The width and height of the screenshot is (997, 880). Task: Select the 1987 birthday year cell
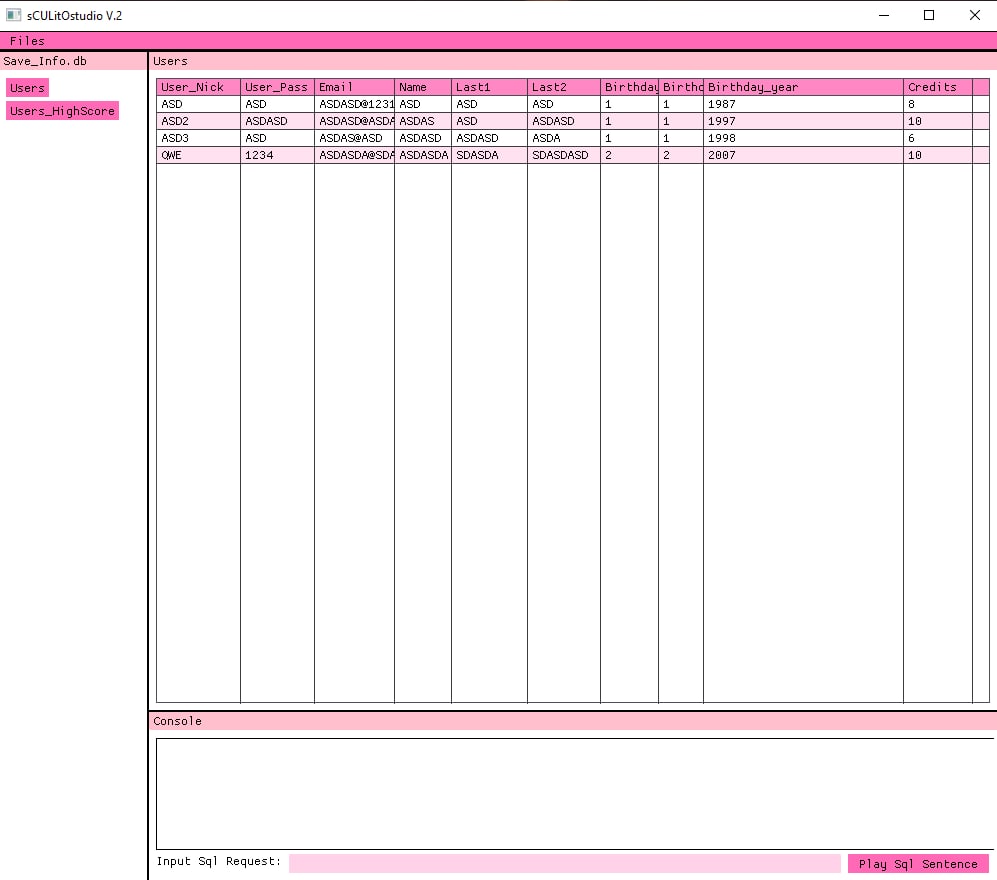[x=803, y=104]
